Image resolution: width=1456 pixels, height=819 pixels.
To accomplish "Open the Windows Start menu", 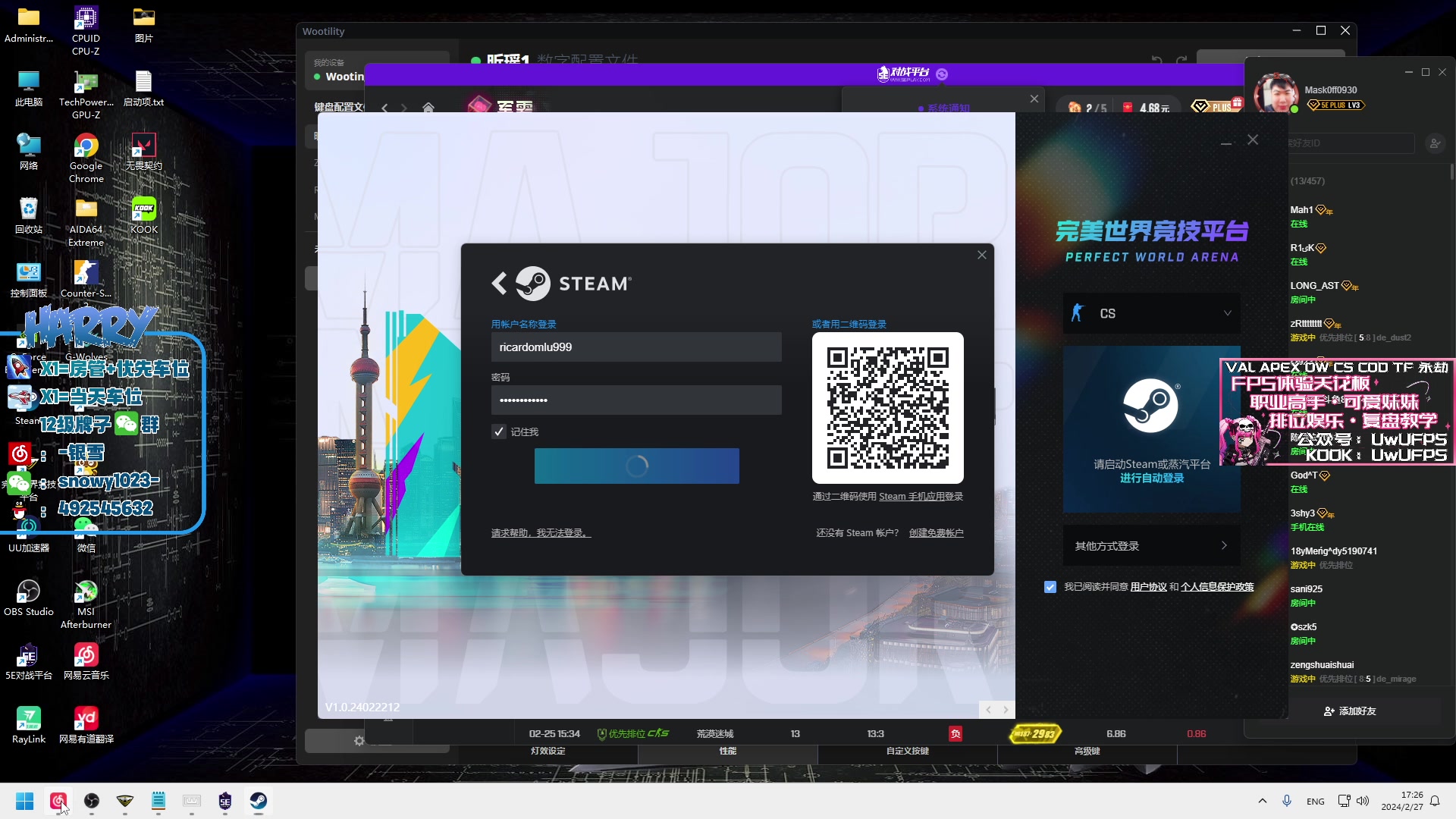I will (25, 801).
